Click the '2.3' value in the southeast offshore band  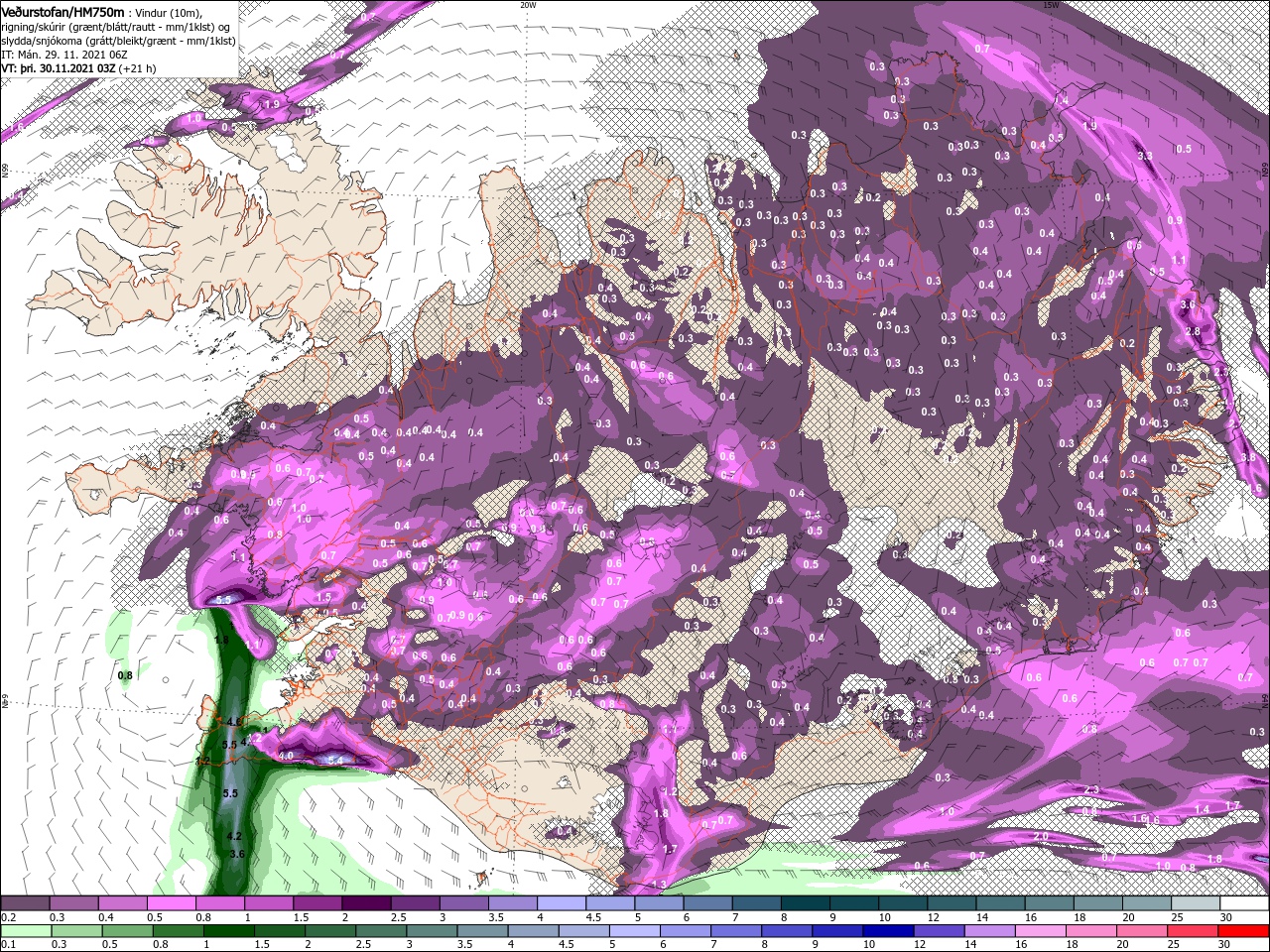(x=1091, y=789)
